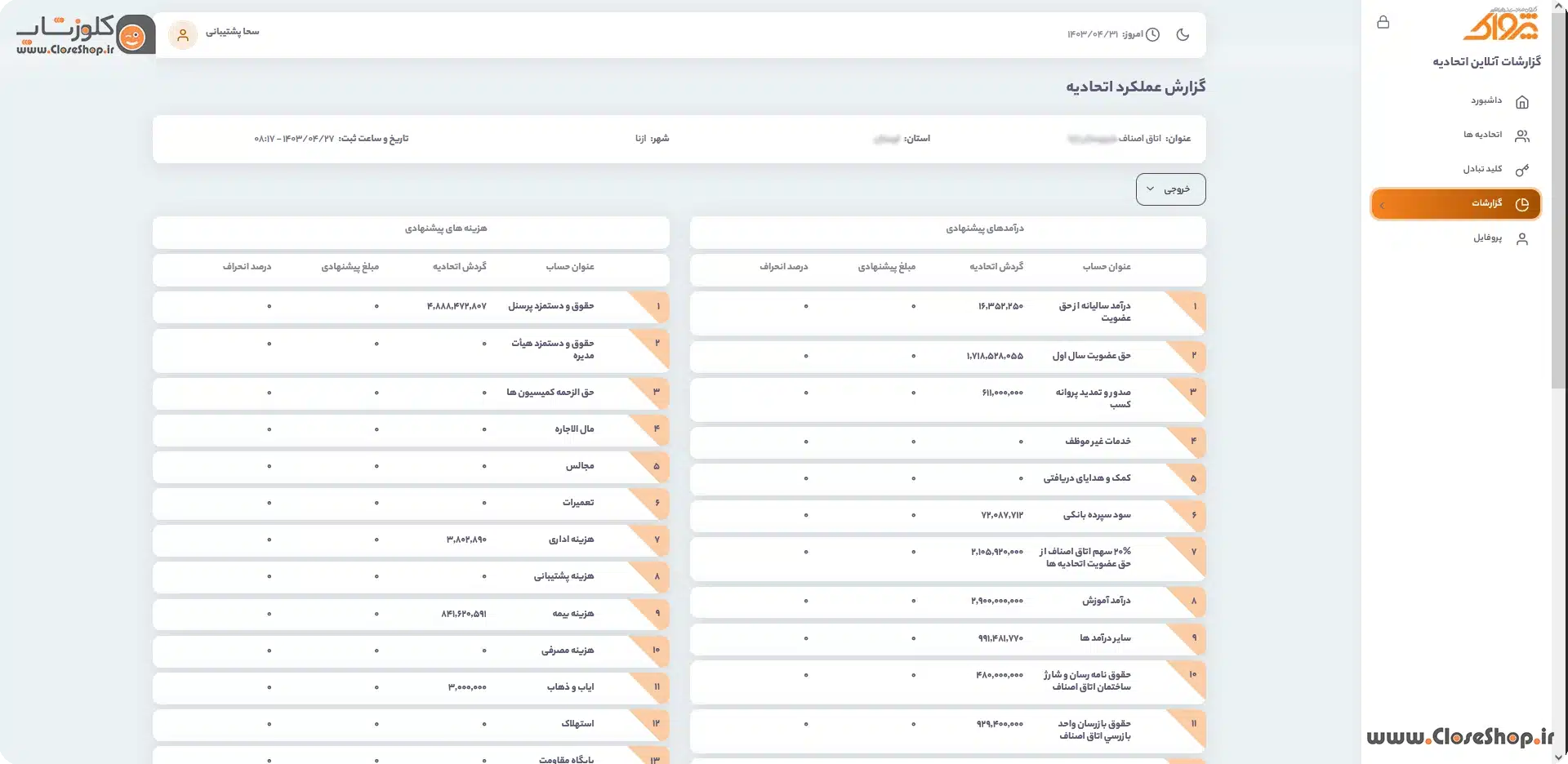This screenshot has width=1568, height=764.
Task: Collapse the گزارشات menu chevron
Action: pyautogui.click(x=1382, y=205)
